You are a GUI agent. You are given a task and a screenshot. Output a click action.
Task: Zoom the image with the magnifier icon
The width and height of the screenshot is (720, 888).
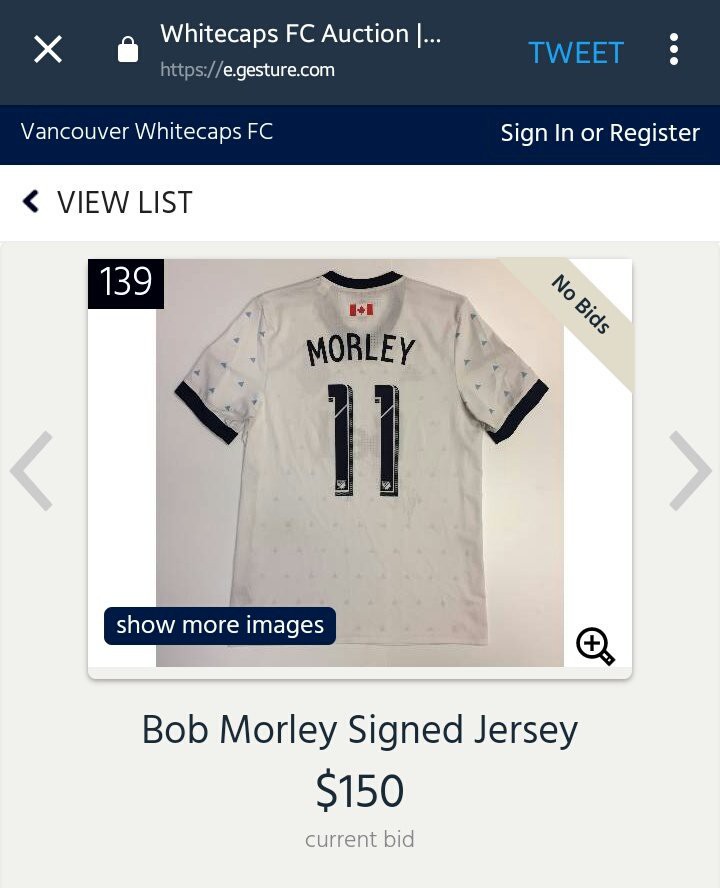click(x=595, y=646)
